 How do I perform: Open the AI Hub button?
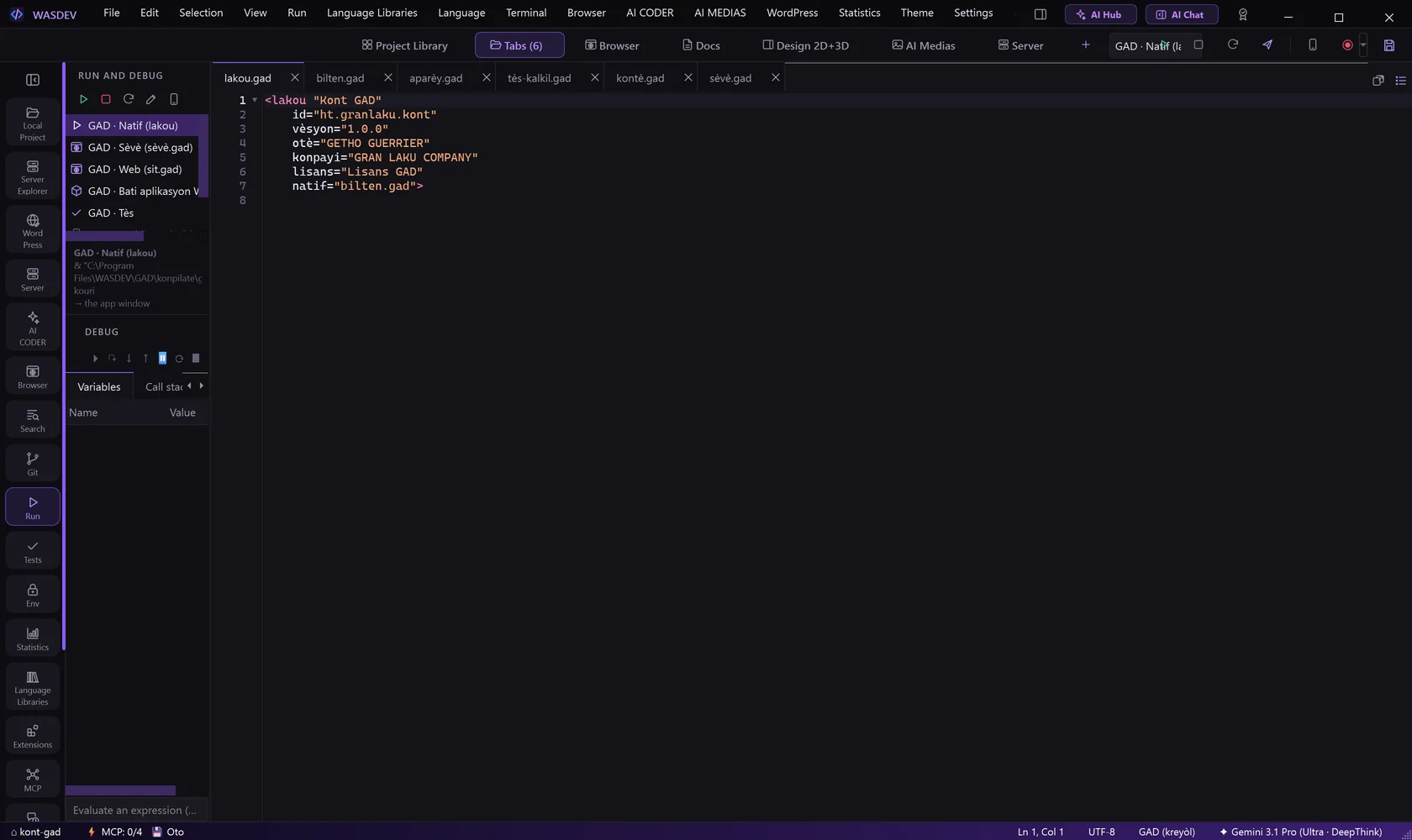coord(1100,14)
